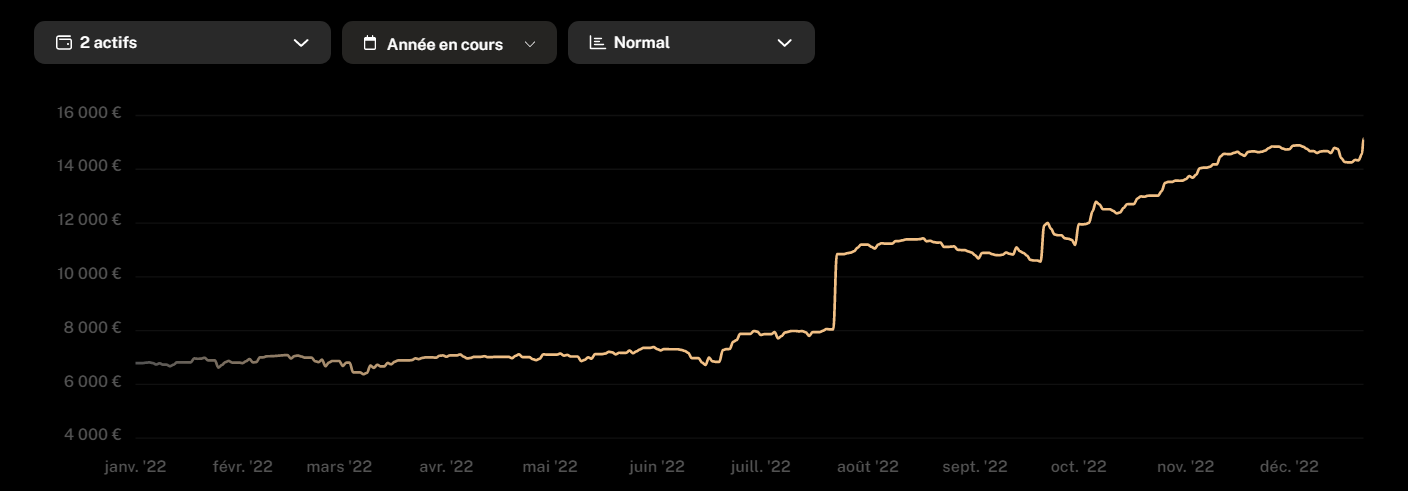The height and width of the screenshot is (491, 1408).
Task: Click the "oct. '22" month label
Action: (1079, 466)
